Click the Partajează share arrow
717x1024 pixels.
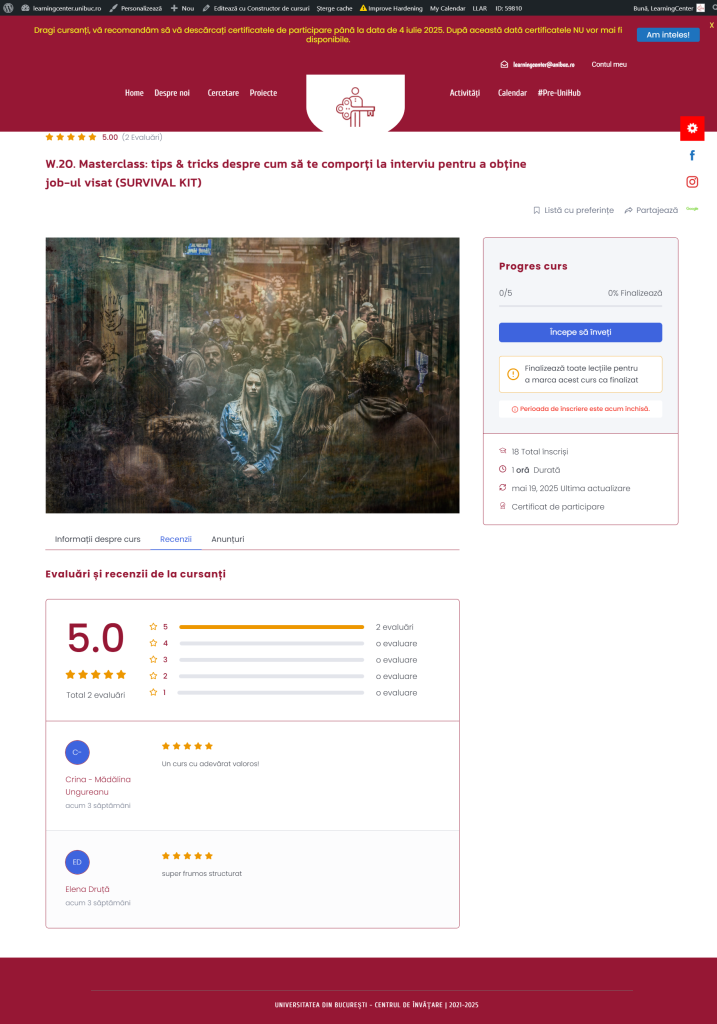pos(628,210)
